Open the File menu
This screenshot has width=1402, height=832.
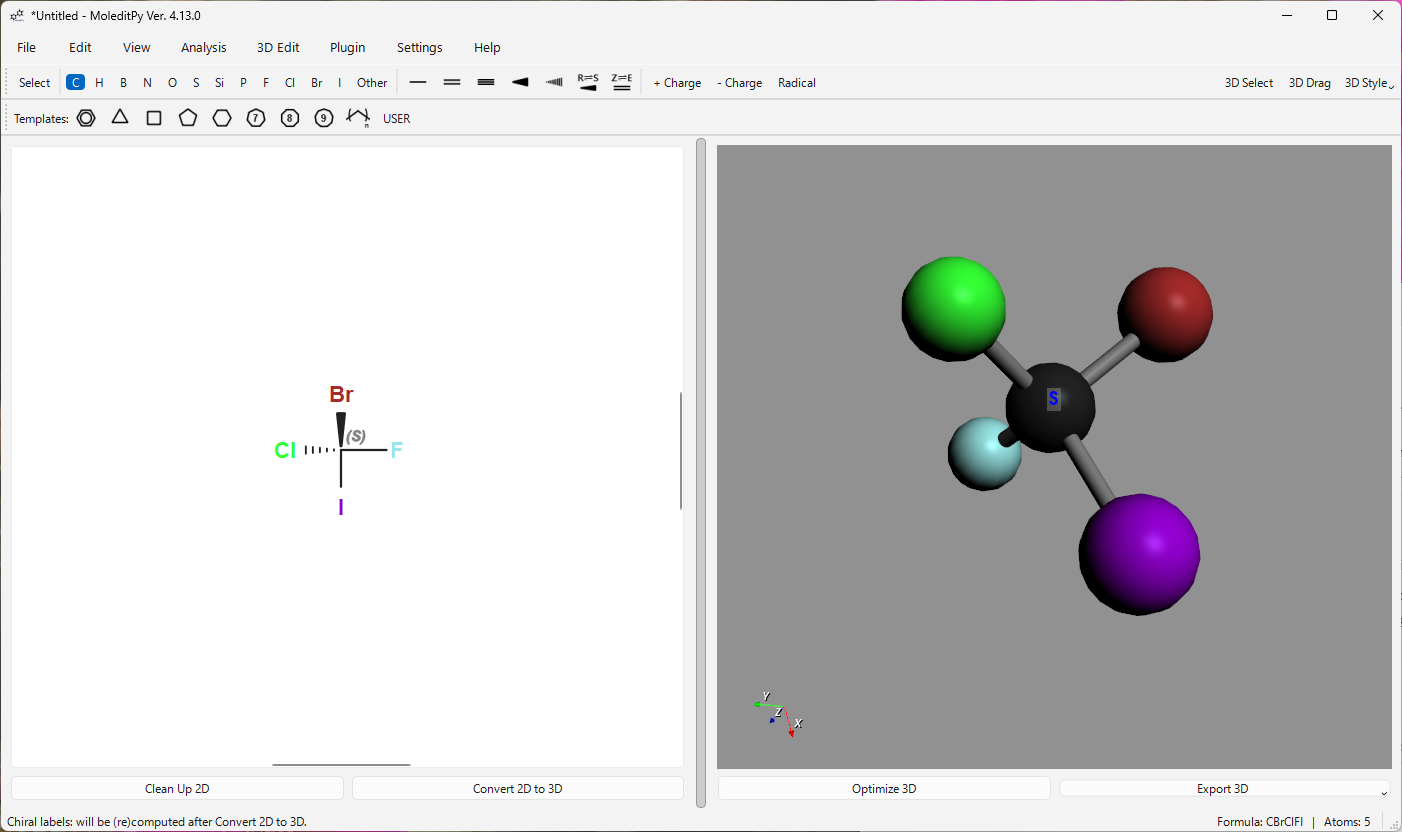[x=26, y=47]
